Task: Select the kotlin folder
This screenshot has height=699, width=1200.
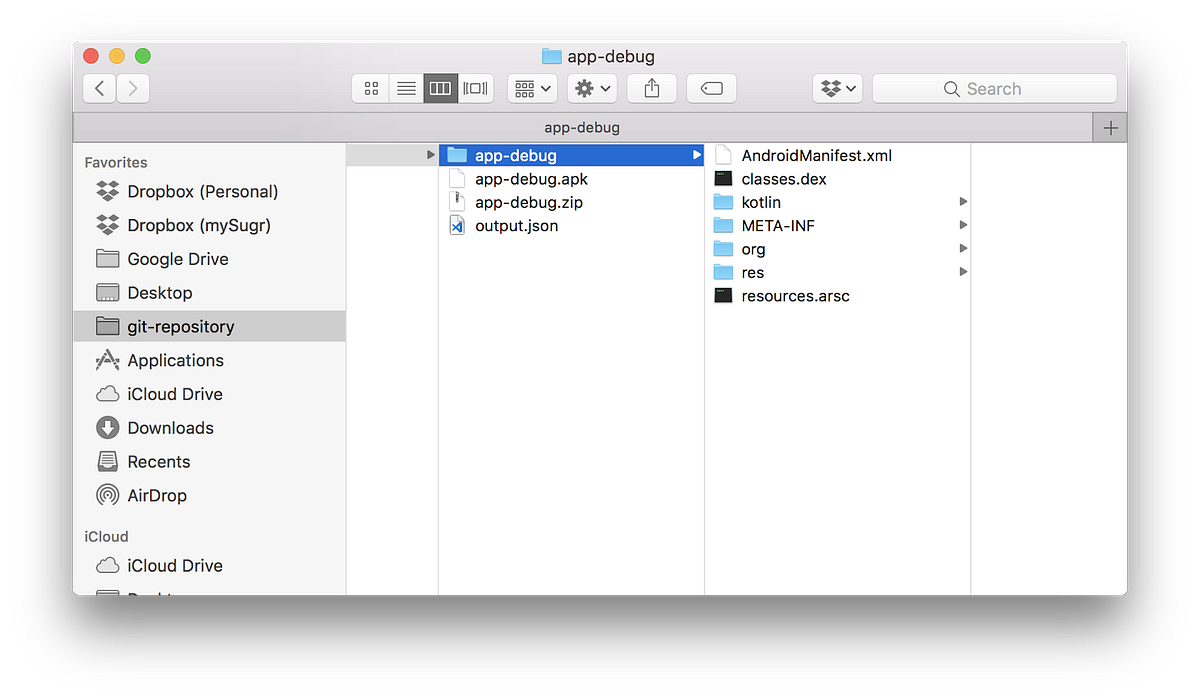Action: (838, 202)
